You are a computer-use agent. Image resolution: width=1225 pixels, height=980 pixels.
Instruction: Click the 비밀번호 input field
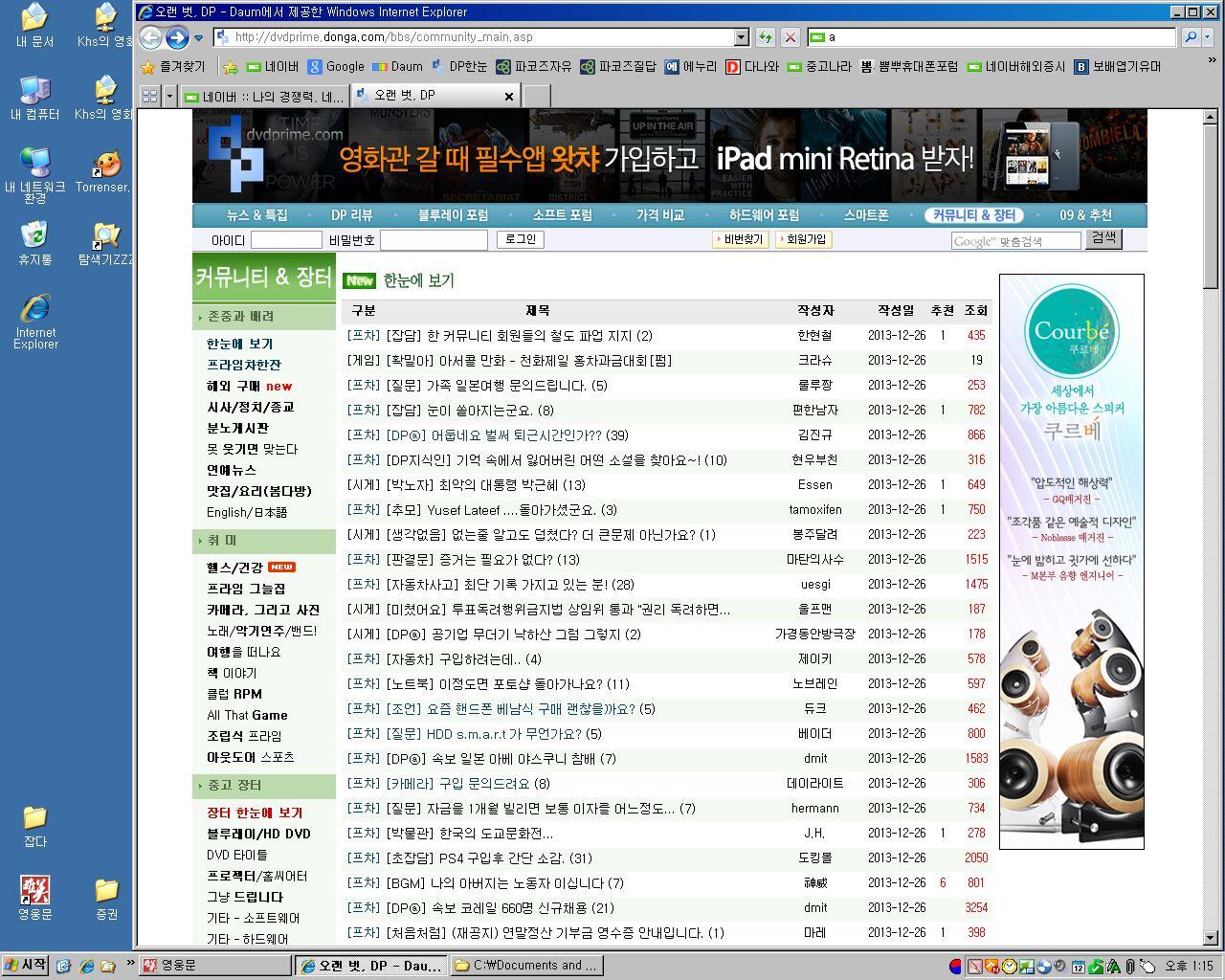pos(434,240)
